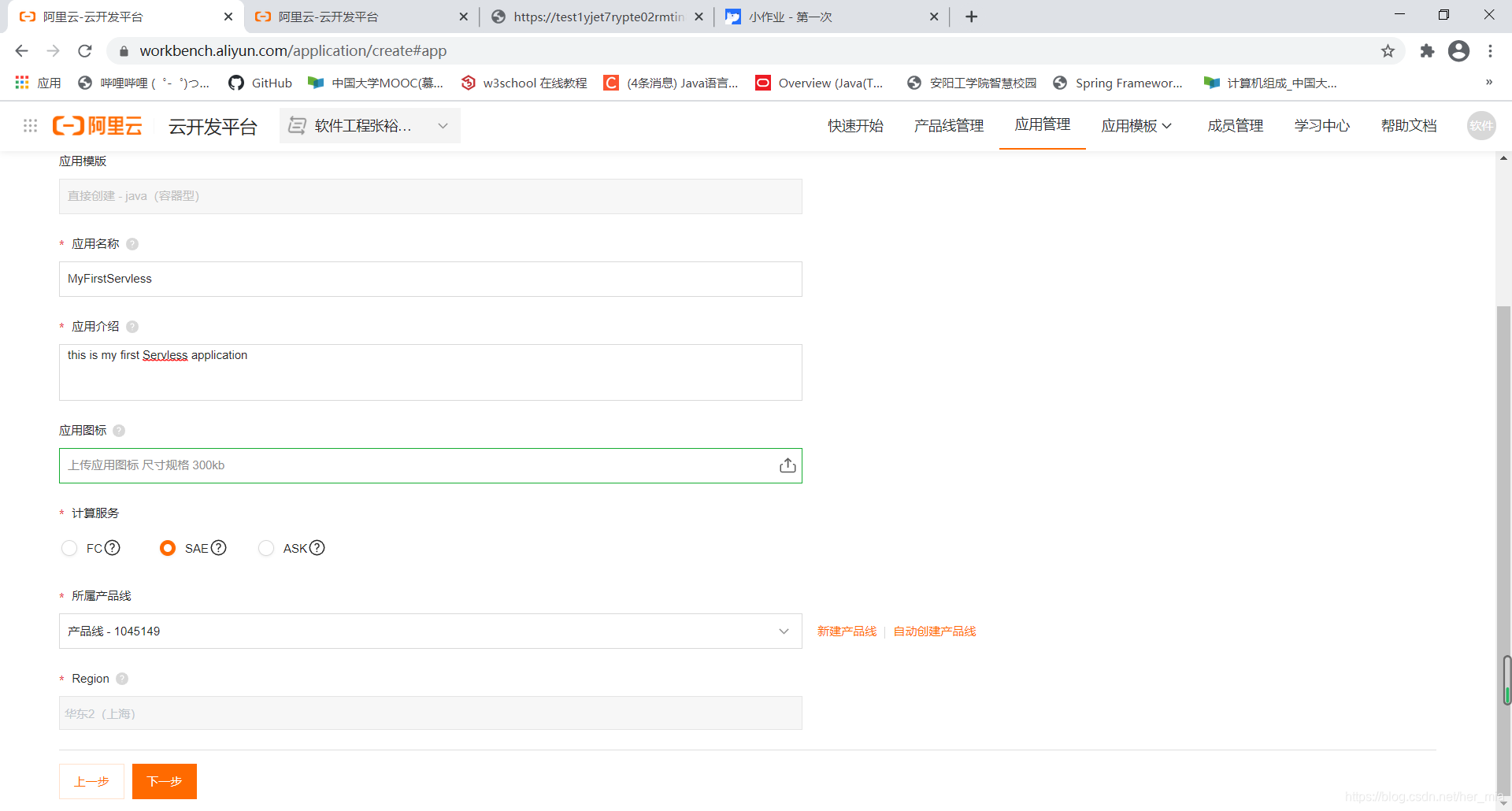The width and height of the screenshot is (1512, 811).
Task: Open the Chrome three-dot menu
Action: (x=1490, y=51)
